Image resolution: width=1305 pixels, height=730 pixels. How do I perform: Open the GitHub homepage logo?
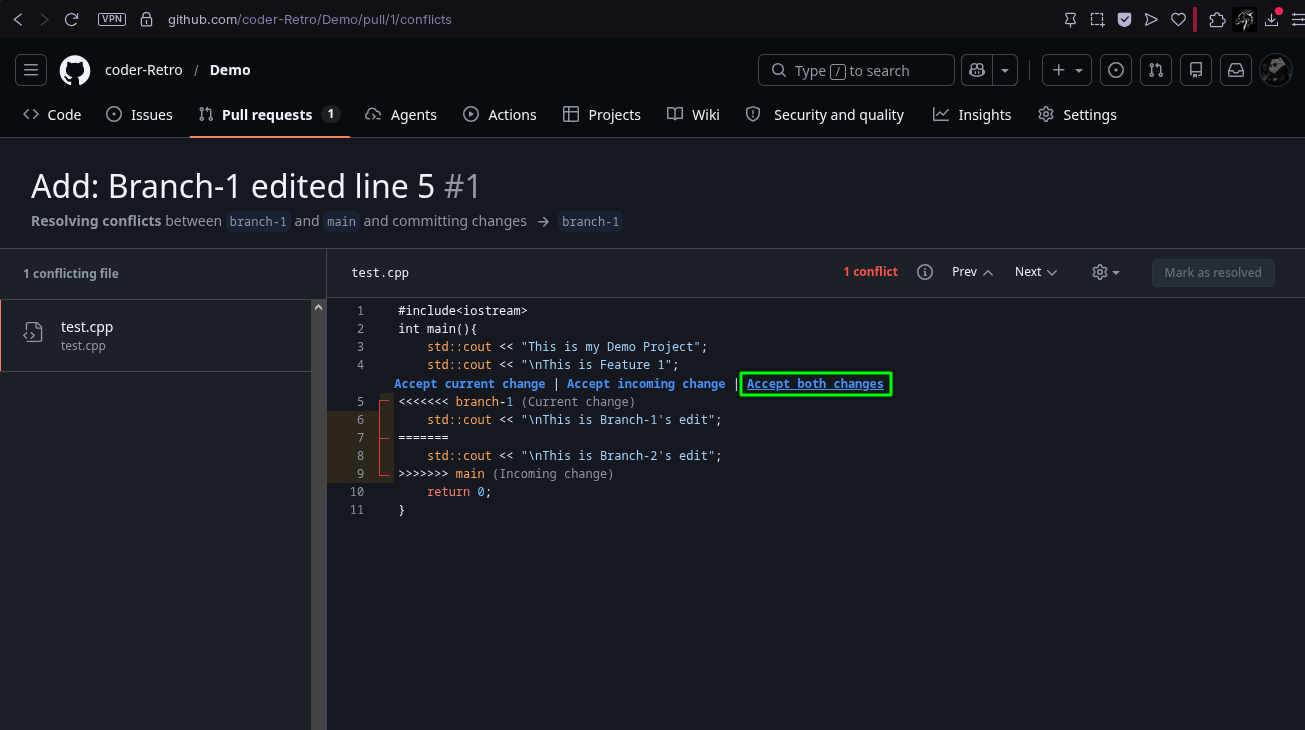pyautogui.click(x=75, y=70)
